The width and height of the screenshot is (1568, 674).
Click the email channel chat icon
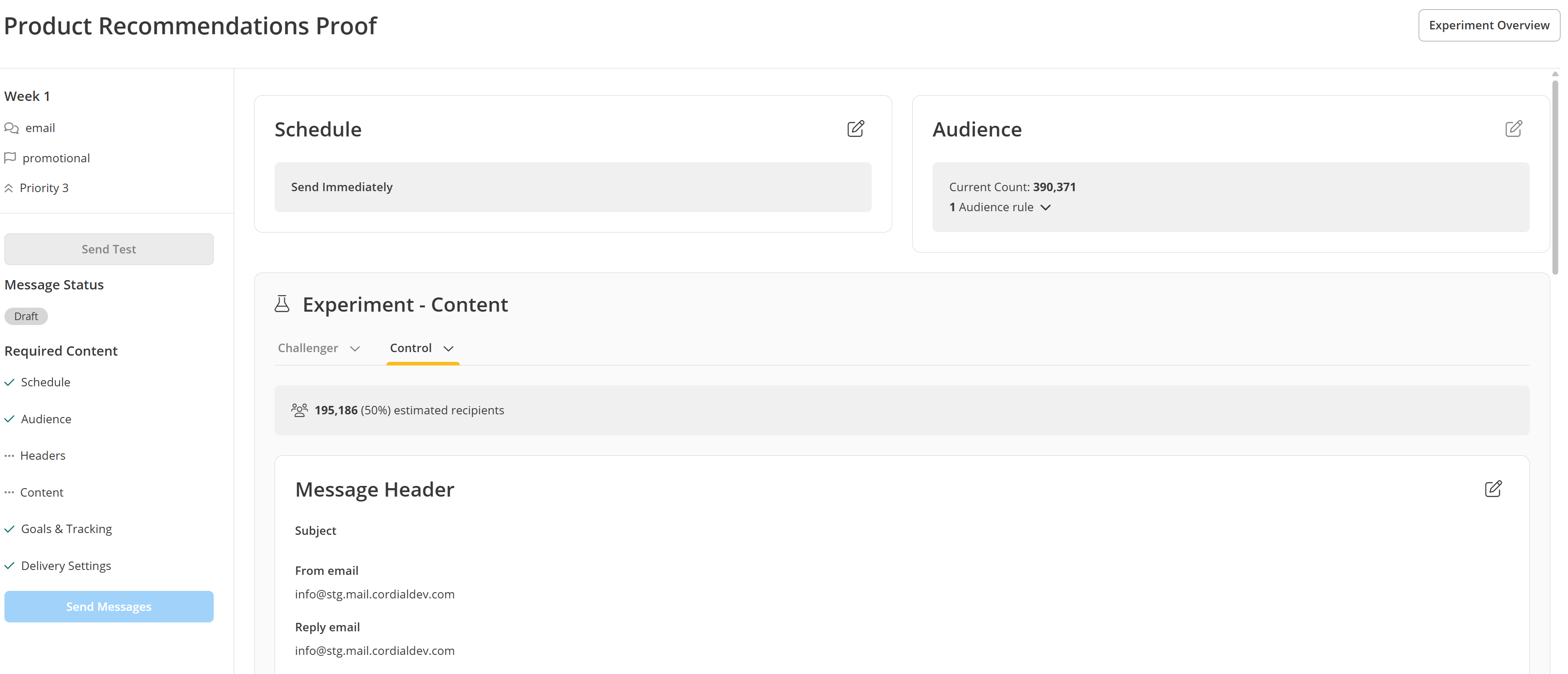[x=12, y=128]
